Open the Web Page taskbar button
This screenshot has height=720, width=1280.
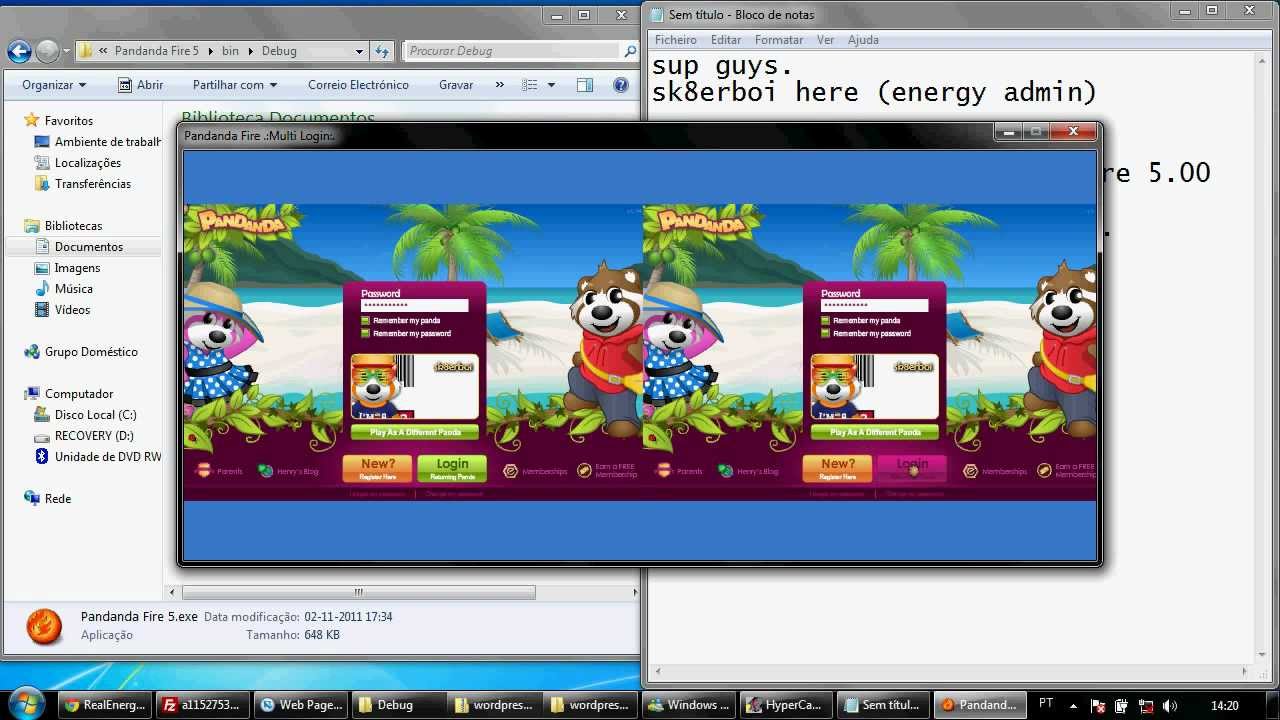click(299, 705)
